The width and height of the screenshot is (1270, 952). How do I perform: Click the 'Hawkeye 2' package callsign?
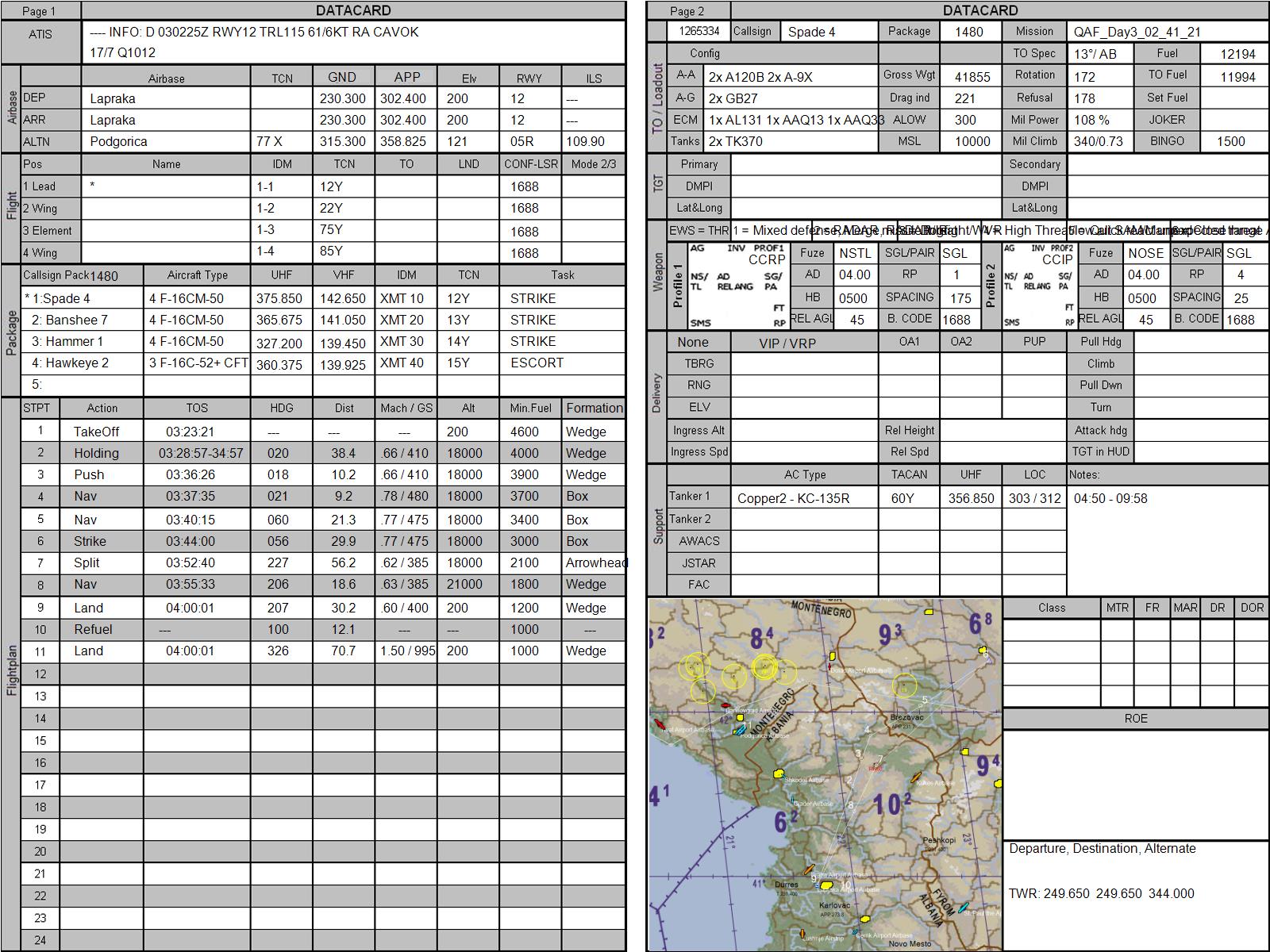70,363
